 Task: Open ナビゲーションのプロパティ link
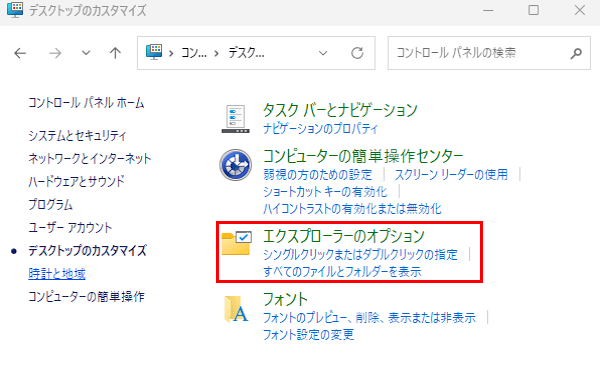(x=320, y=129)
